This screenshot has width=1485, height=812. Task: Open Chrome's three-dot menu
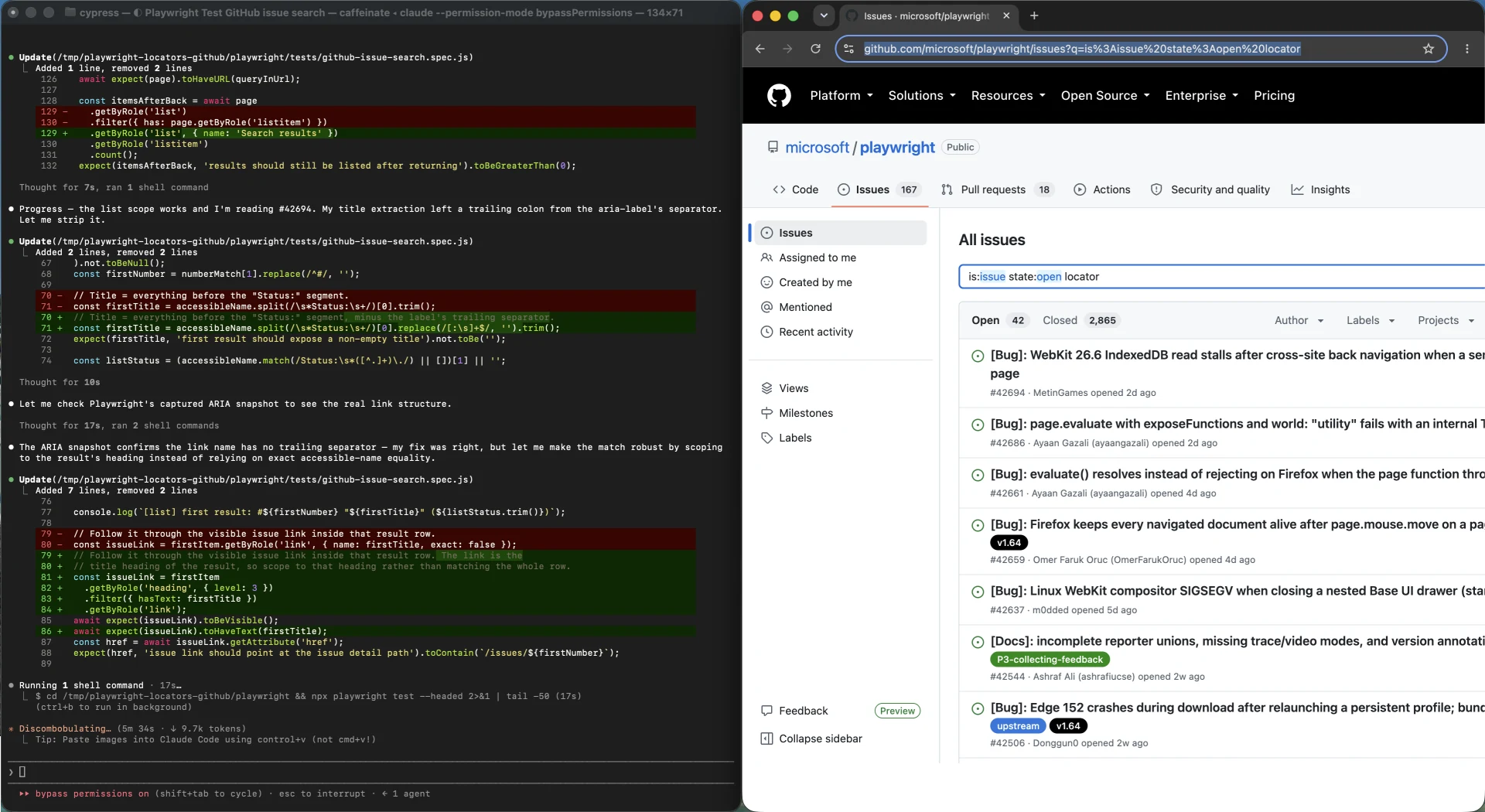pyautogui.click(x=1467, y=49)
